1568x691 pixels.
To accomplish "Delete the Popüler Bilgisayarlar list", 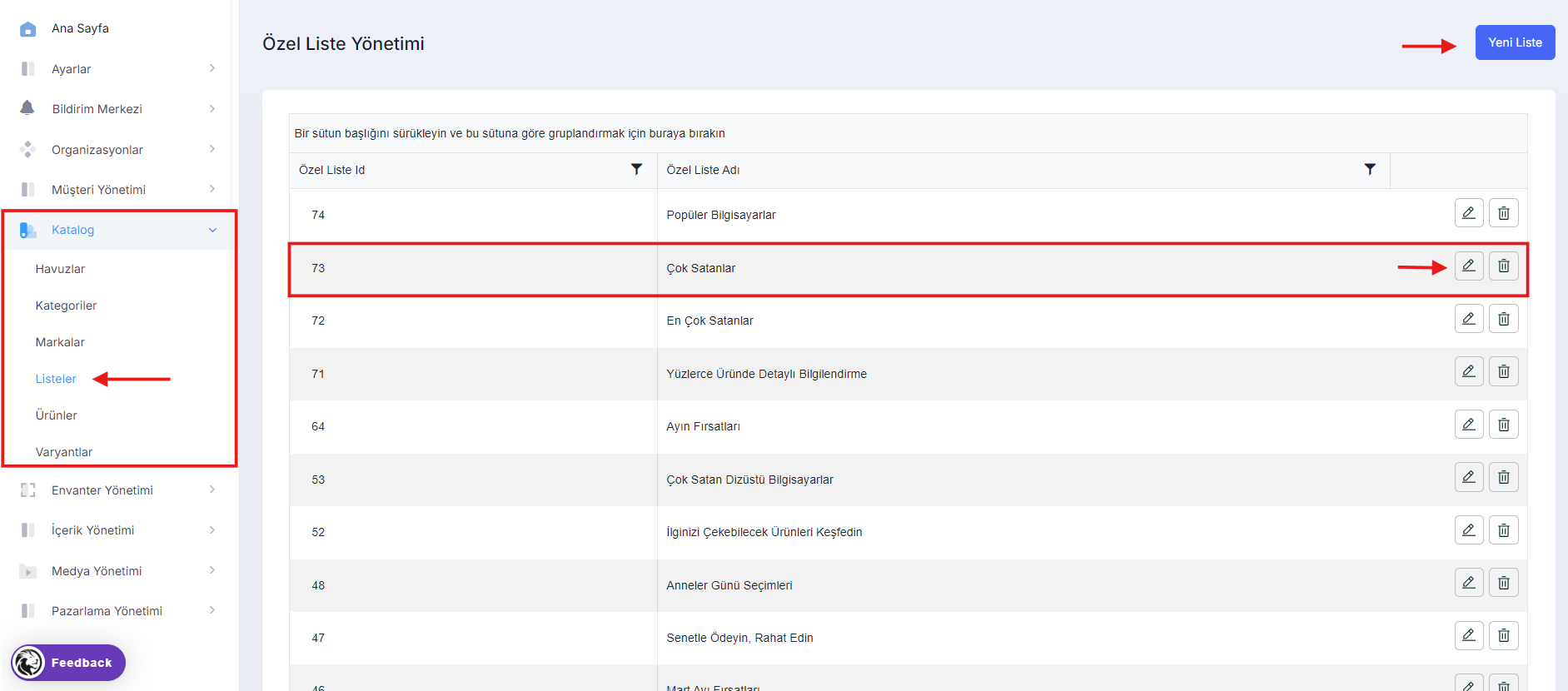I will point(1504,213).
